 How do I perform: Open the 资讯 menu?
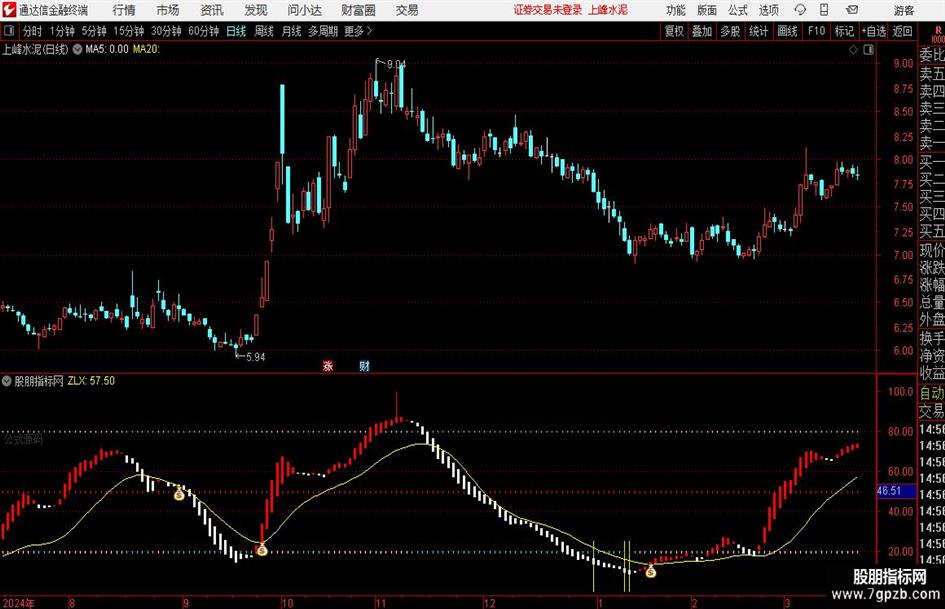[x=212, y=10]
